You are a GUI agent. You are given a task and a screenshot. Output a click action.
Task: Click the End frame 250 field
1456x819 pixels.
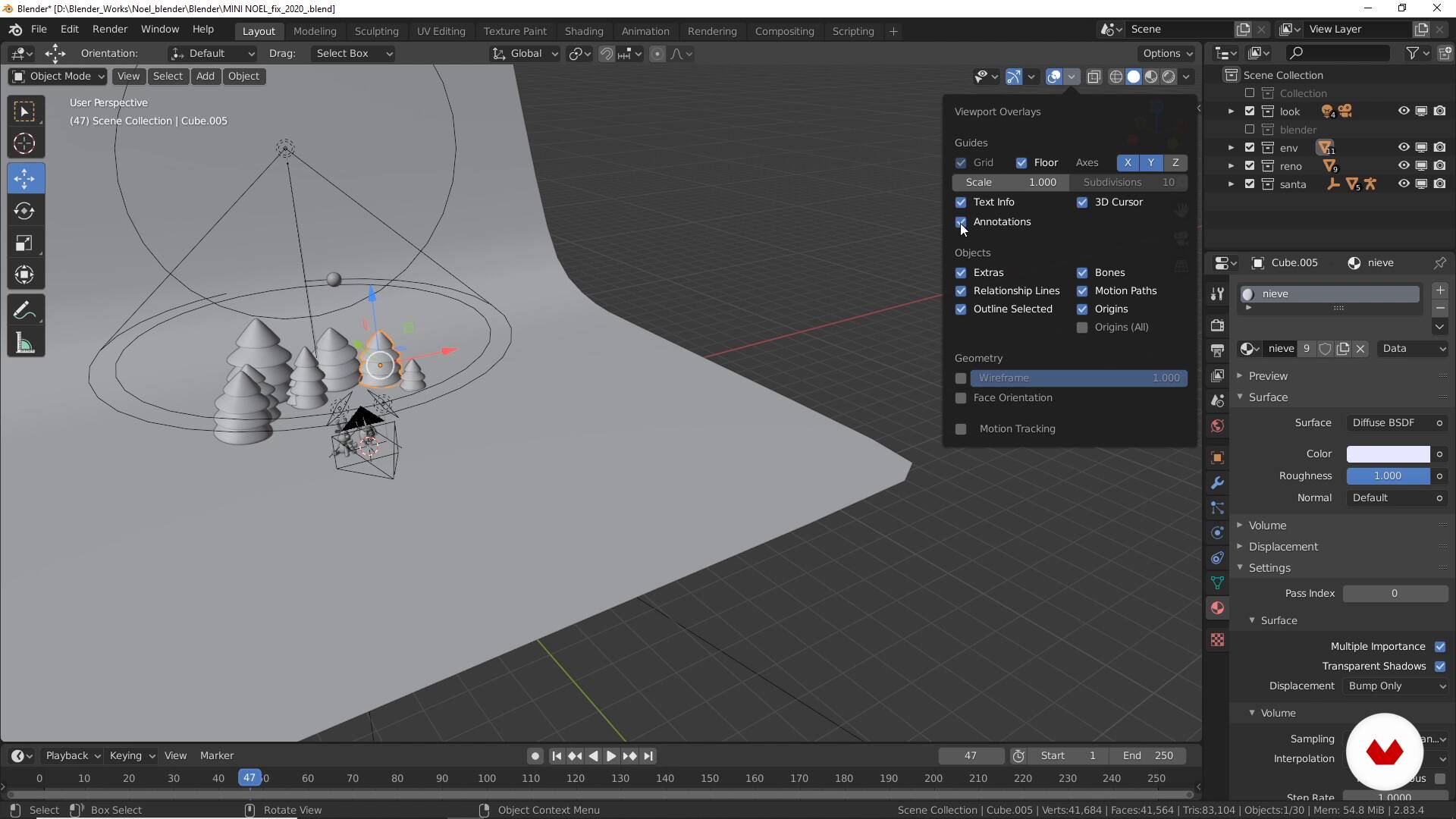click(1148, 756)
